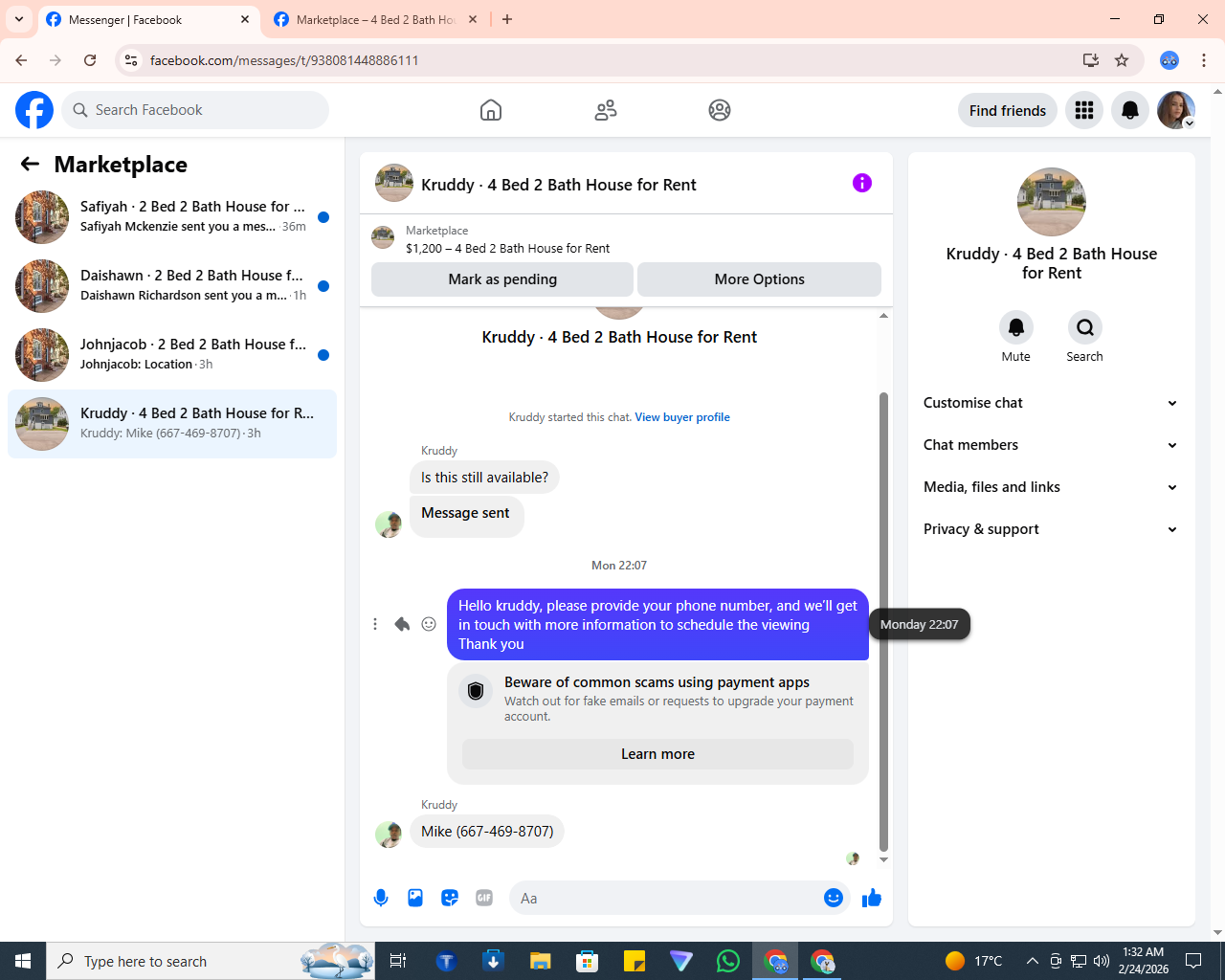Viewport: 1225px width, 980px height.
Task: Click Mark as pending button
Action: (502, 279)
